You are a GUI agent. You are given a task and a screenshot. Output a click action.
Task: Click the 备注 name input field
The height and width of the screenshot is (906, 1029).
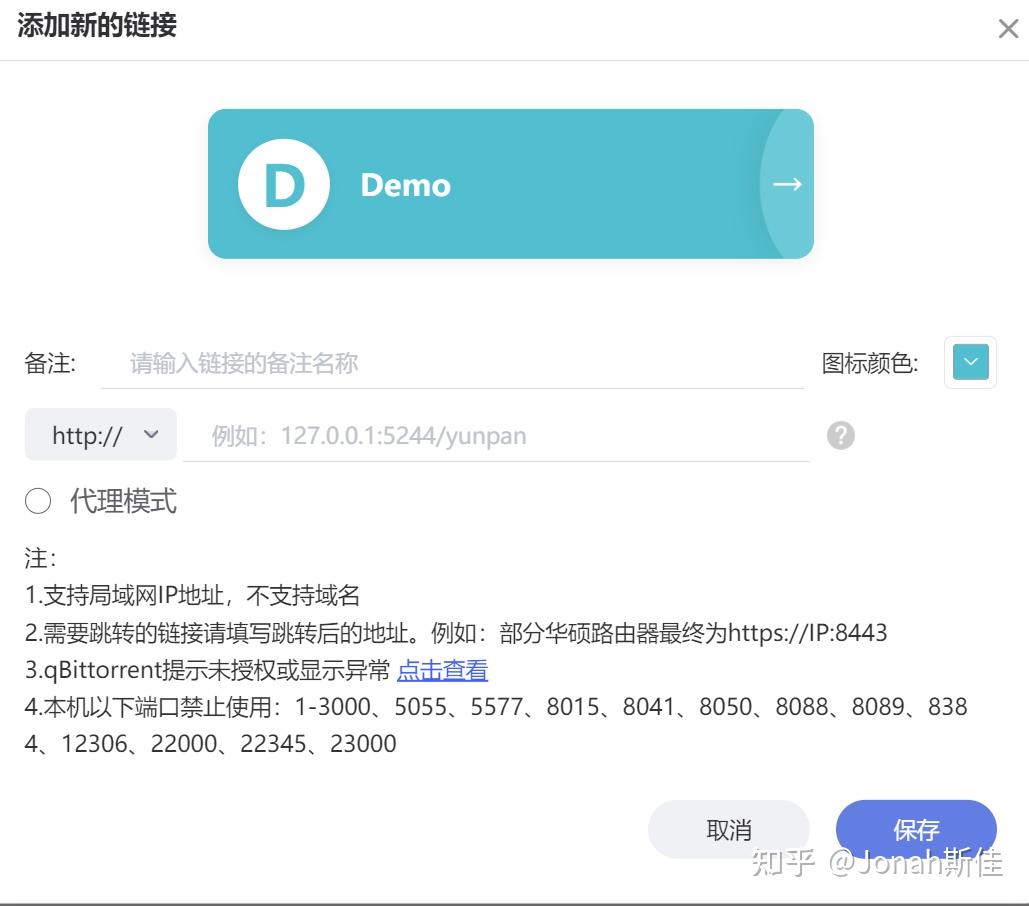(x=450, y=364)
